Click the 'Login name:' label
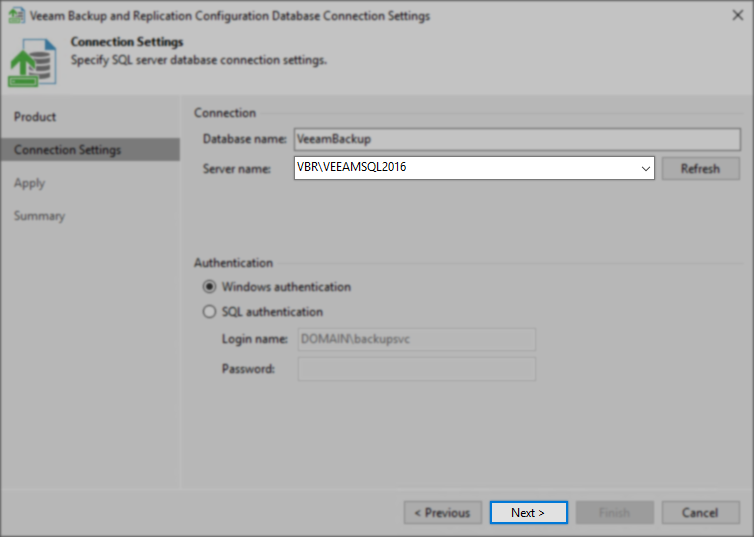Viewport: 754px width, 537px height. pos(255,339)
